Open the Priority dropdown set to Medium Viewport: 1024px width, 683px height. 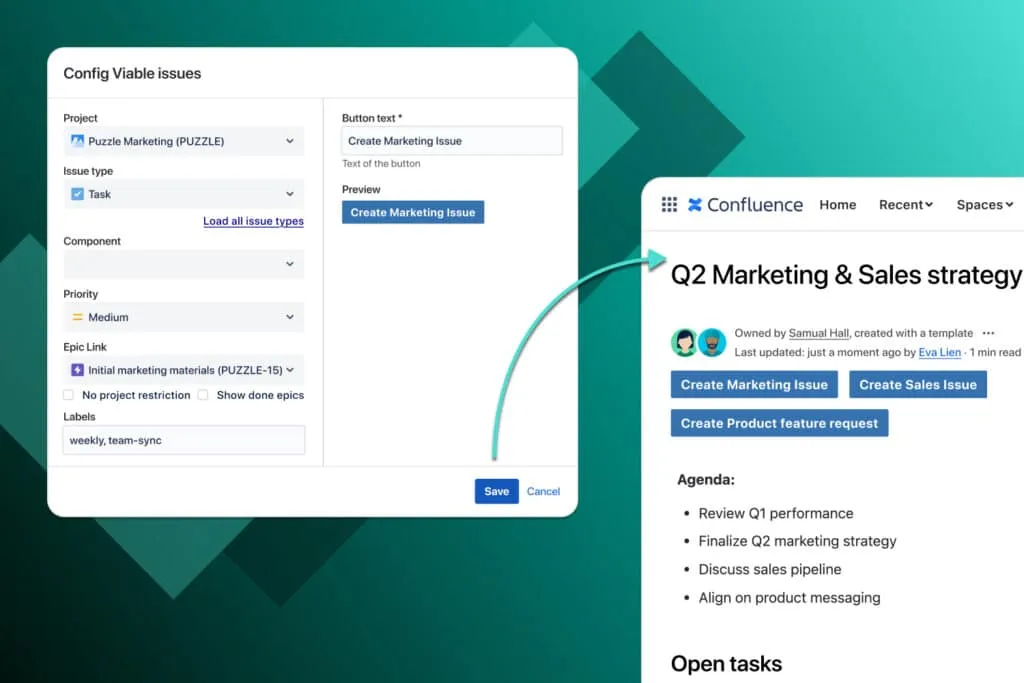[x=184, y=317]
